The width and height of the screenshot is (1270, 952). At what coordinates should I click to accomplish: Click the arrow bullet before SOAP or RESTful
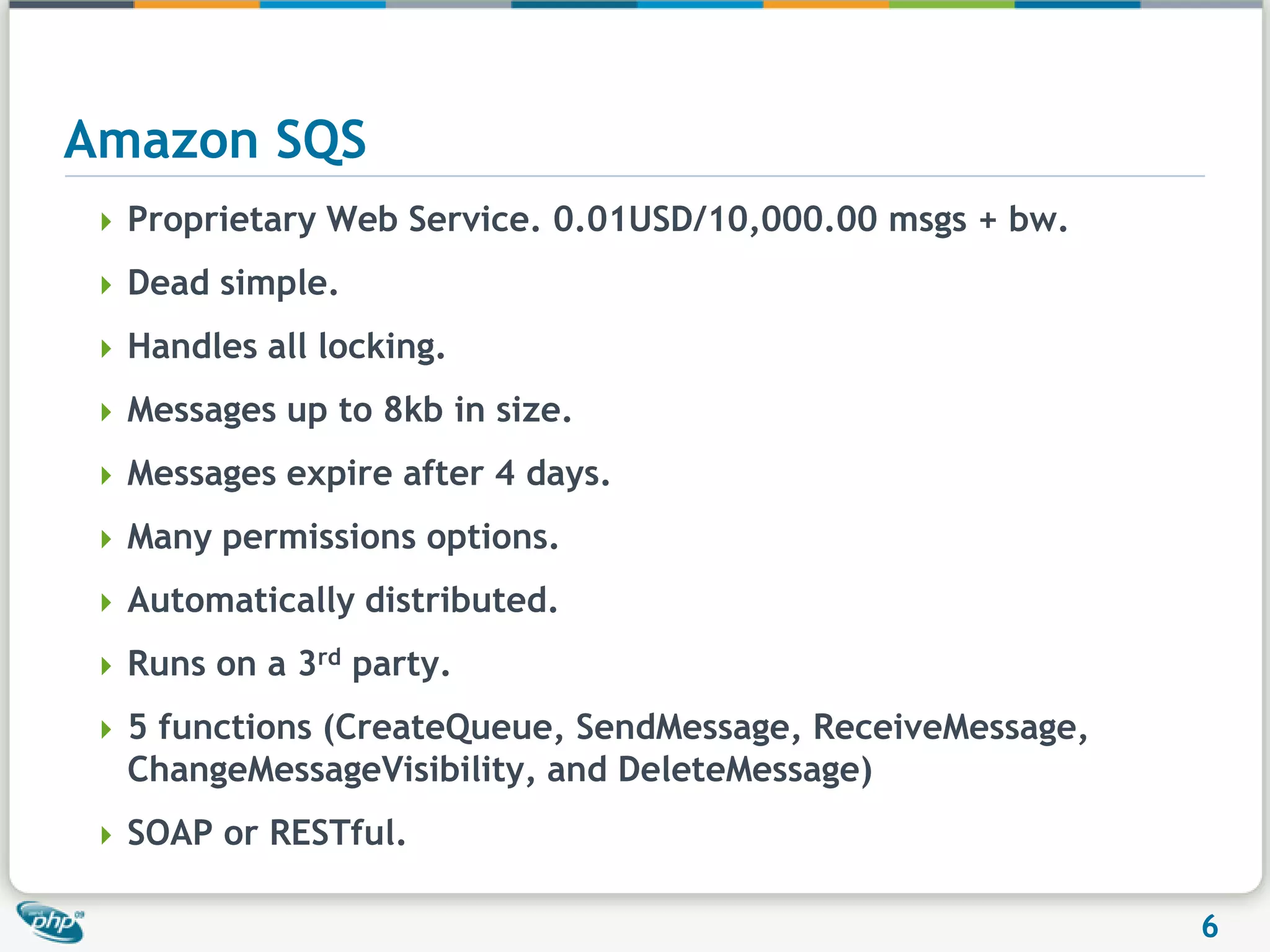(106, 835)
